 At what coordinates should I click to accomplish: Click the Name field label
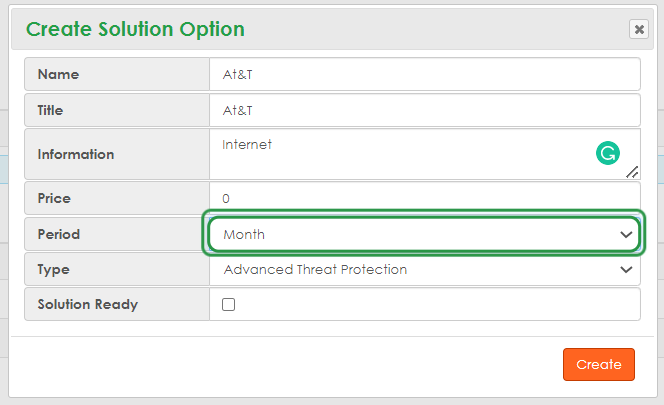[58, 74]
